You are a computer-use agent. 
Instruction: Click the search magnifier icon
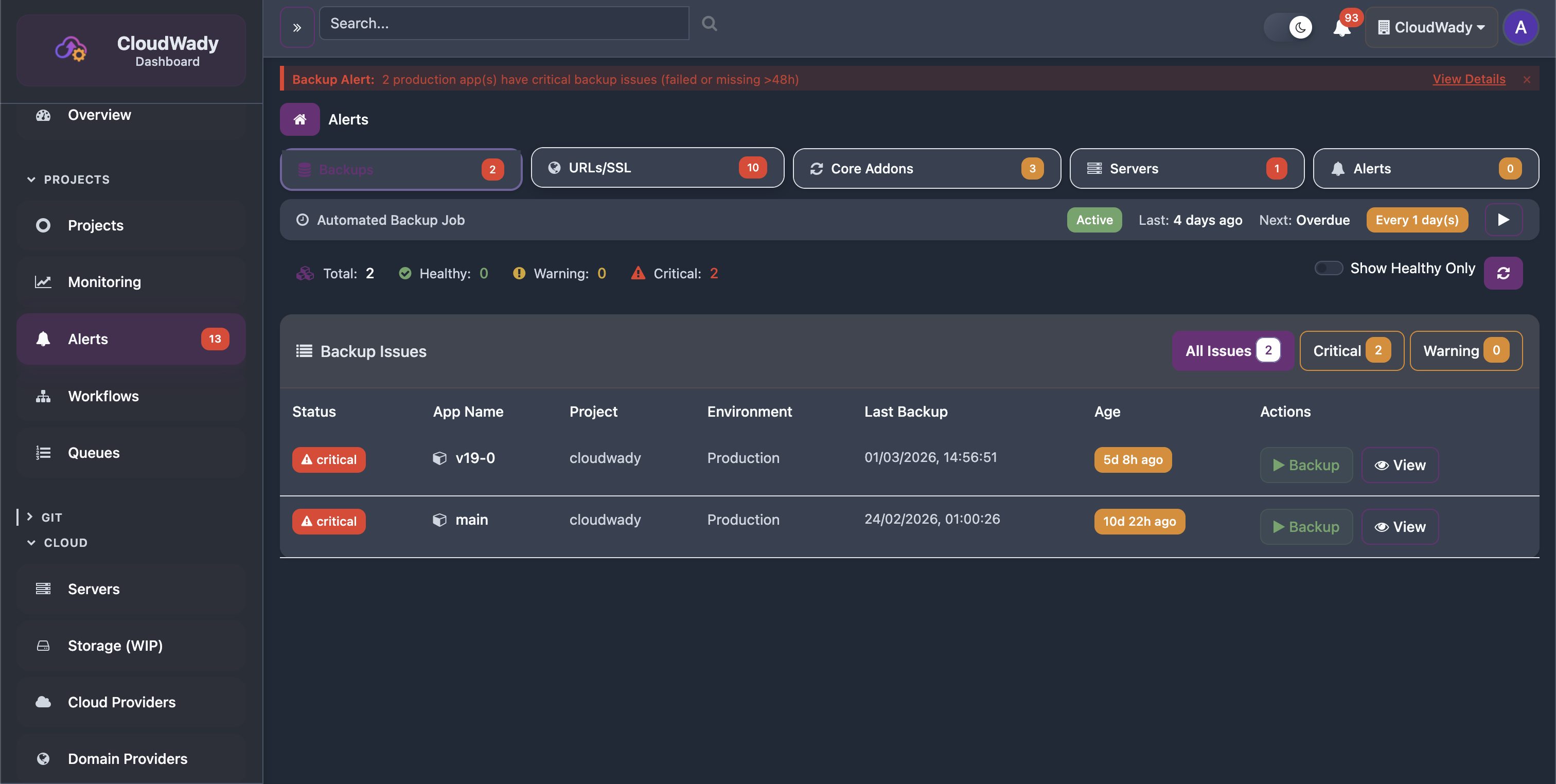709,24
